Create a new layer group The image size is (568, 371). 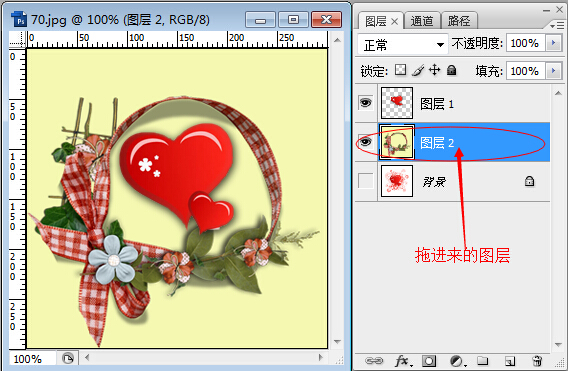pyautogui.click(x=483, y=361)
